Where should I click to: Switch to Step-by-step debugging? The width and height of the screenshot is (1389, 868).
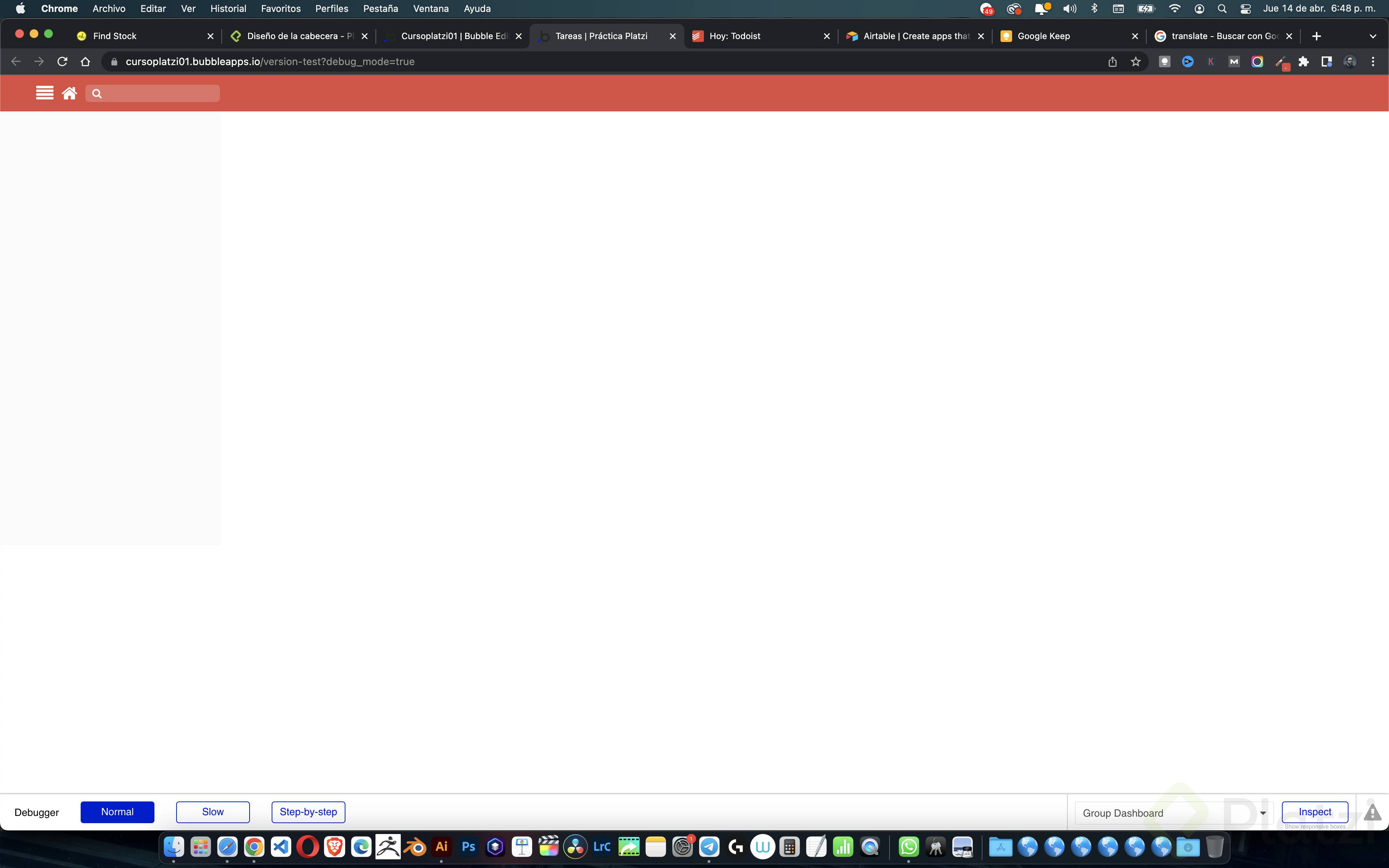click(x=308, y=812)
